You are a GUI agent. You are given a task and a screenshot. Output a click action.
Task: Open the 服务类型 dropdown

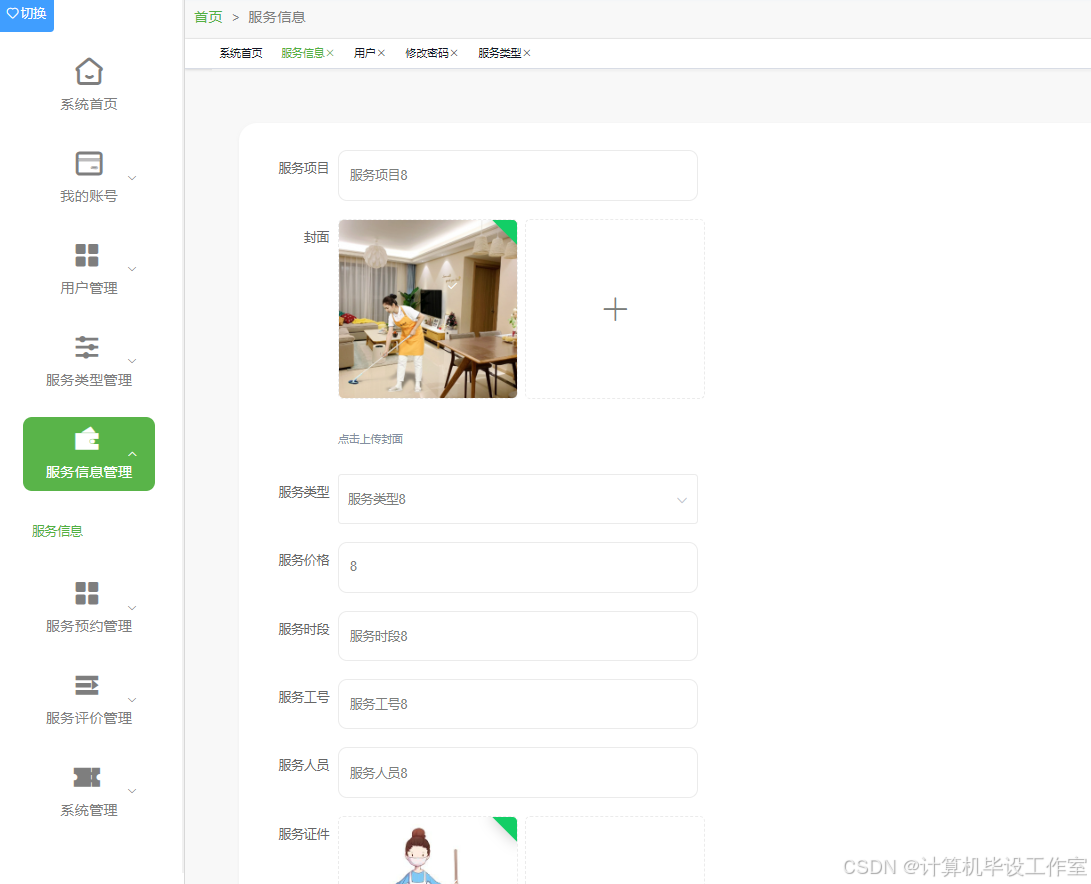518,499
